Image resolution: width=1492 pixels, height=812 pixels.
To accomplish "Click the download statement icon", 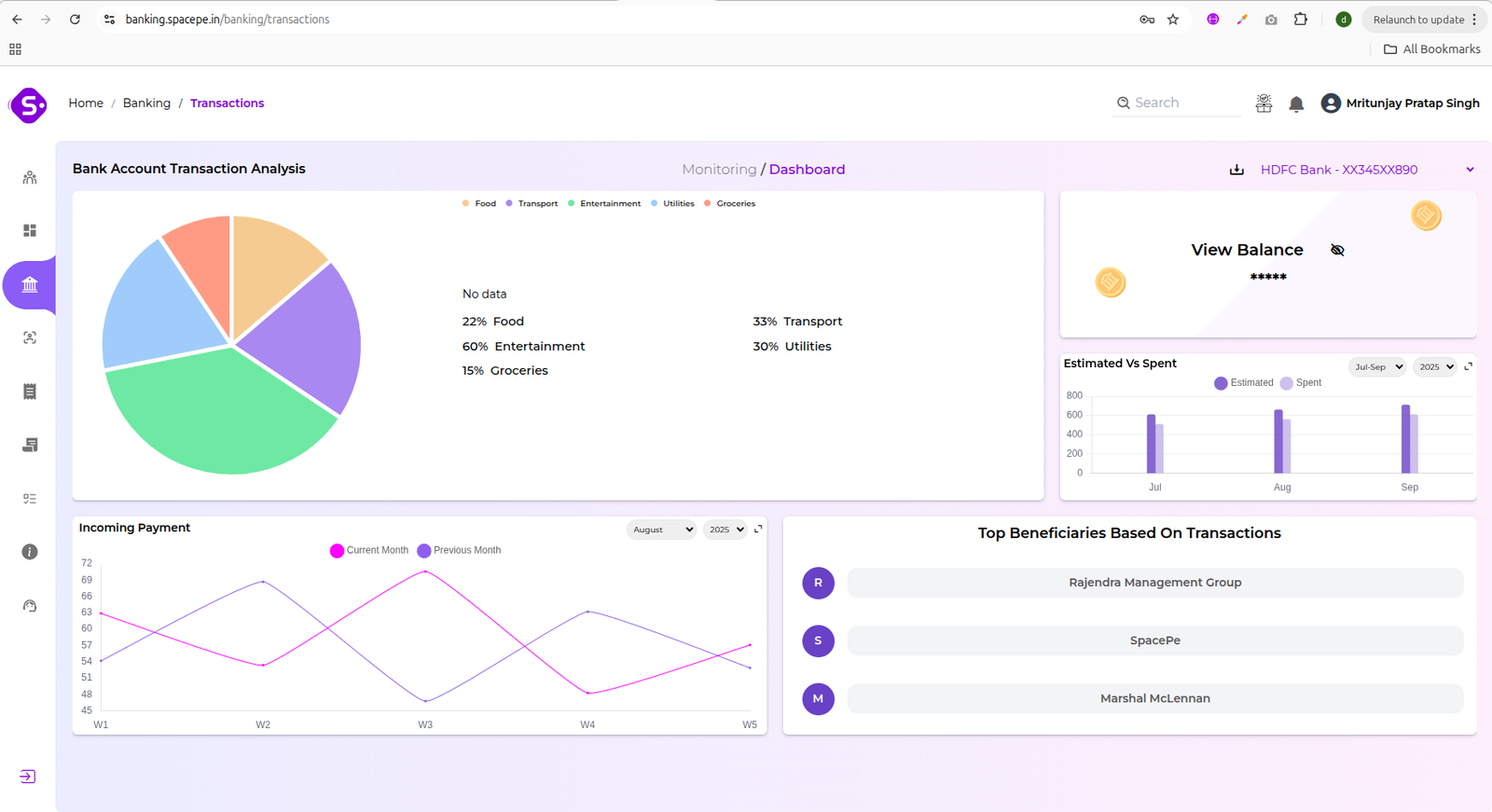I will coord(1236,170).
